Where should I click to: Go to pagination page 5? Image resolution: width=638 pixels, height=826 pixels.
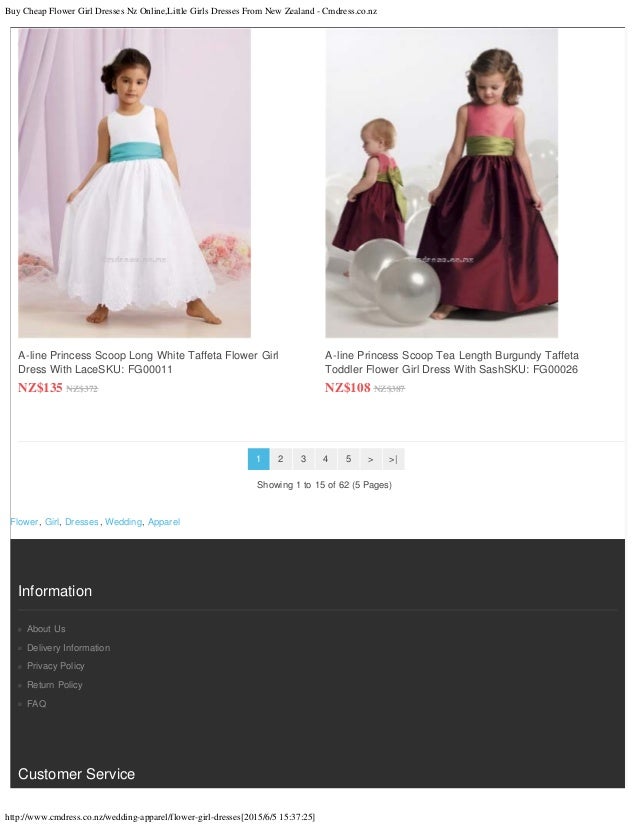(348, 459)
